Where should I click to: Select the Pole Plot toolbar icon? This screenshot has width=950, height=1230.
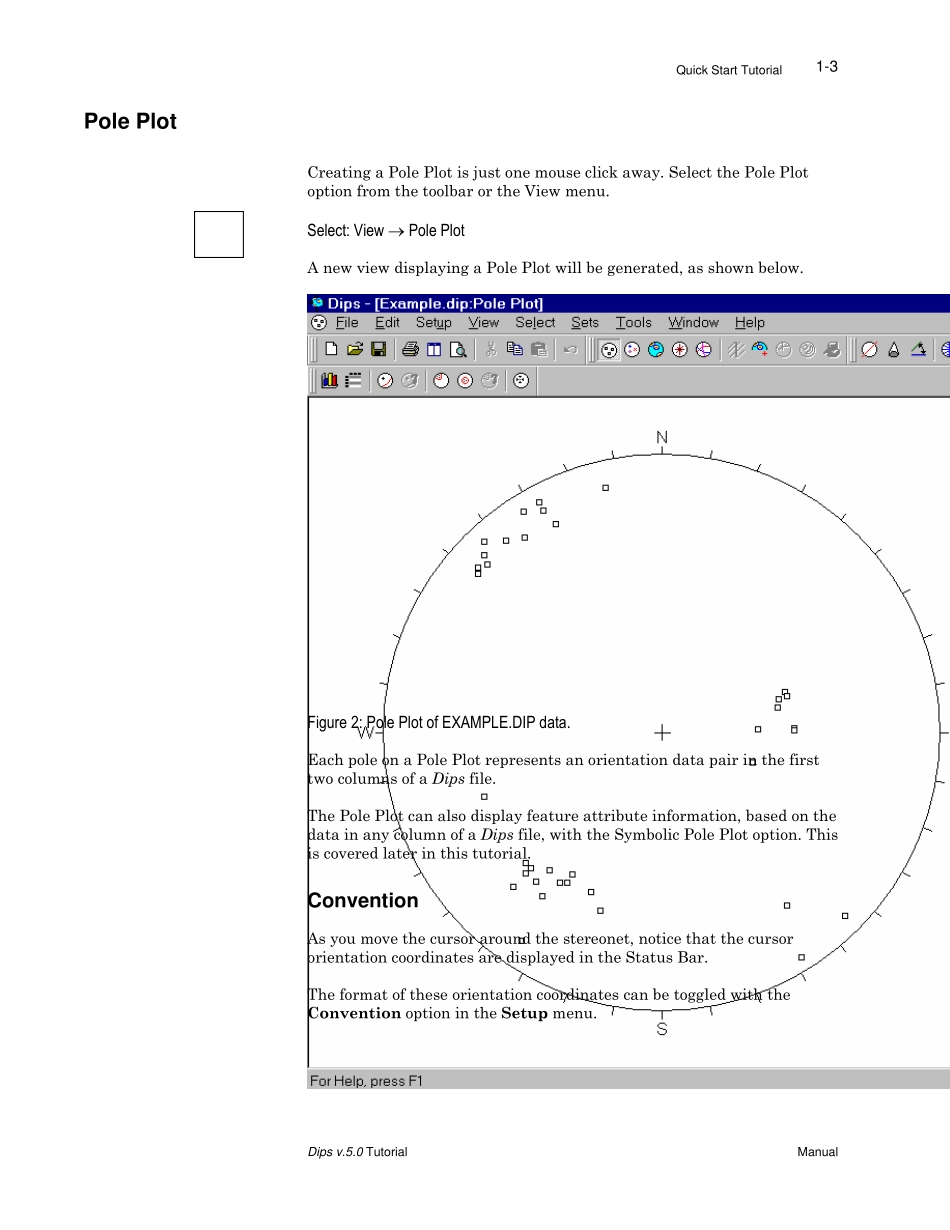tap(608, 349)
